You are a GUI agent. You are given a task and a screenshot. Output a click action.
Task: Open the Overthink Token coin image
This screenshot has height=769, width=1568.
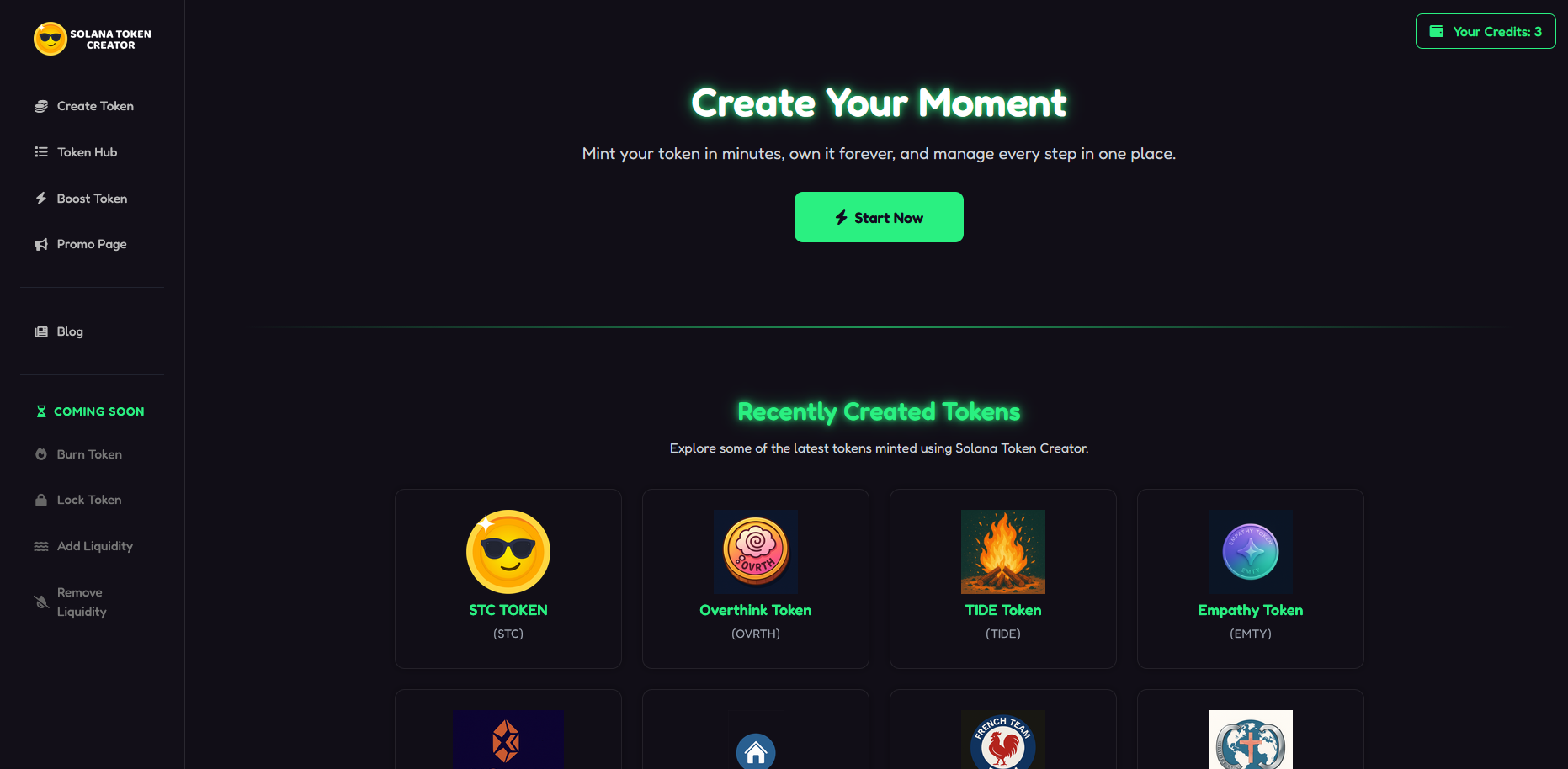pos(756,552)
